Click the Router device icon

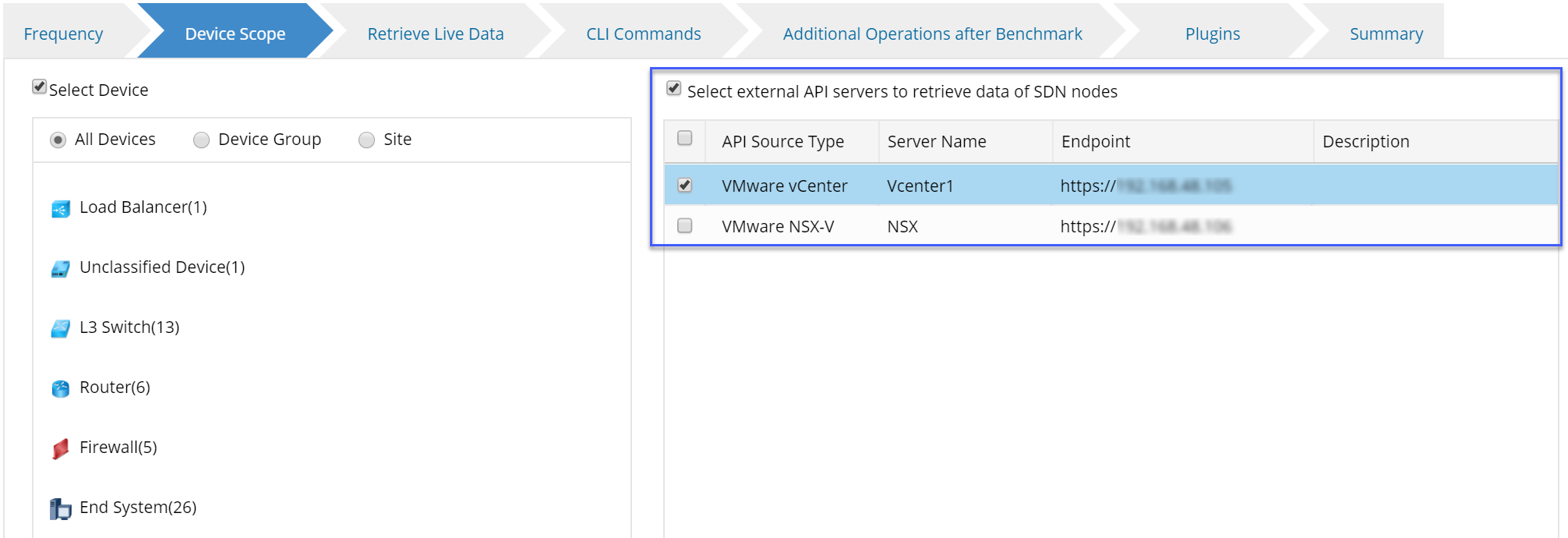click(61, 388)
